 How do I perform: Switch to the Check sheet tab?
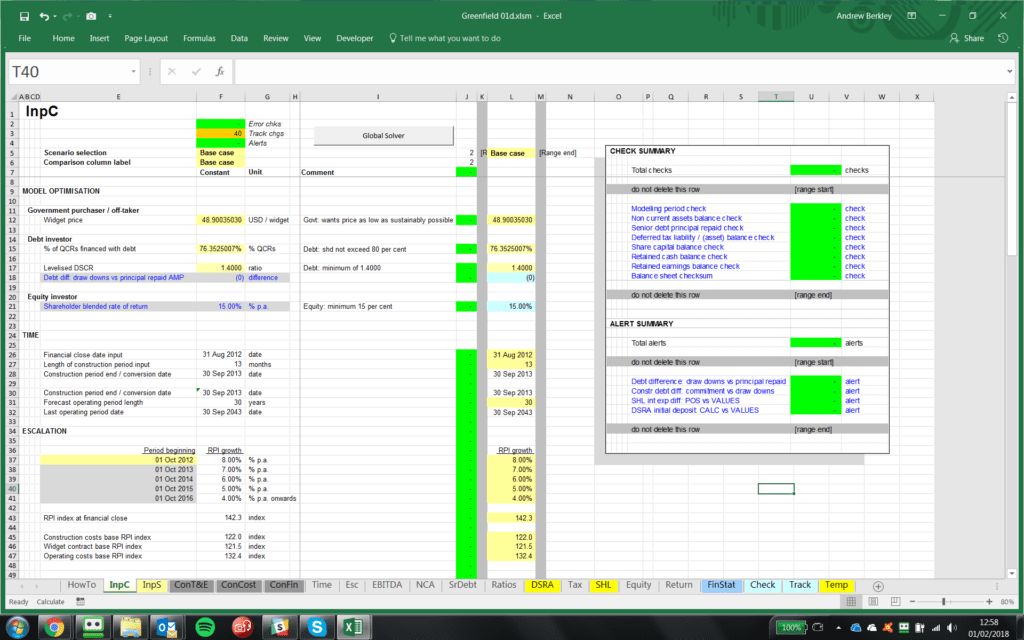tap(763, 585)
